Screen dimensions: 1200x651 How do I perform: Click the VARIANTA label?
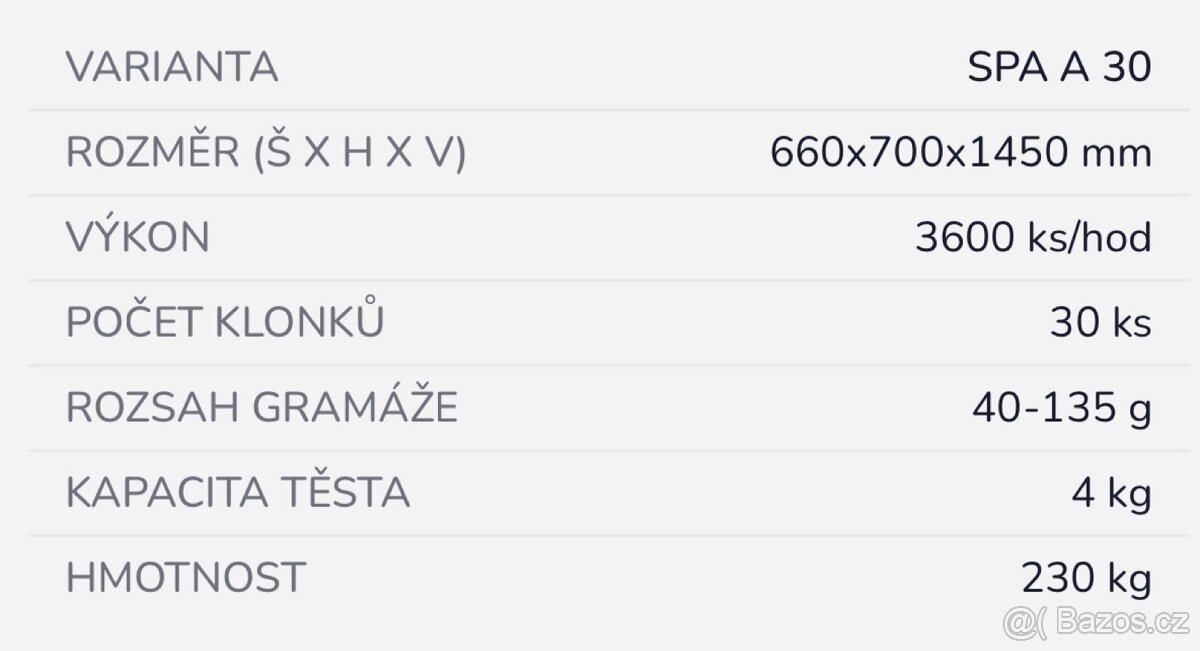tap(172, 68)
